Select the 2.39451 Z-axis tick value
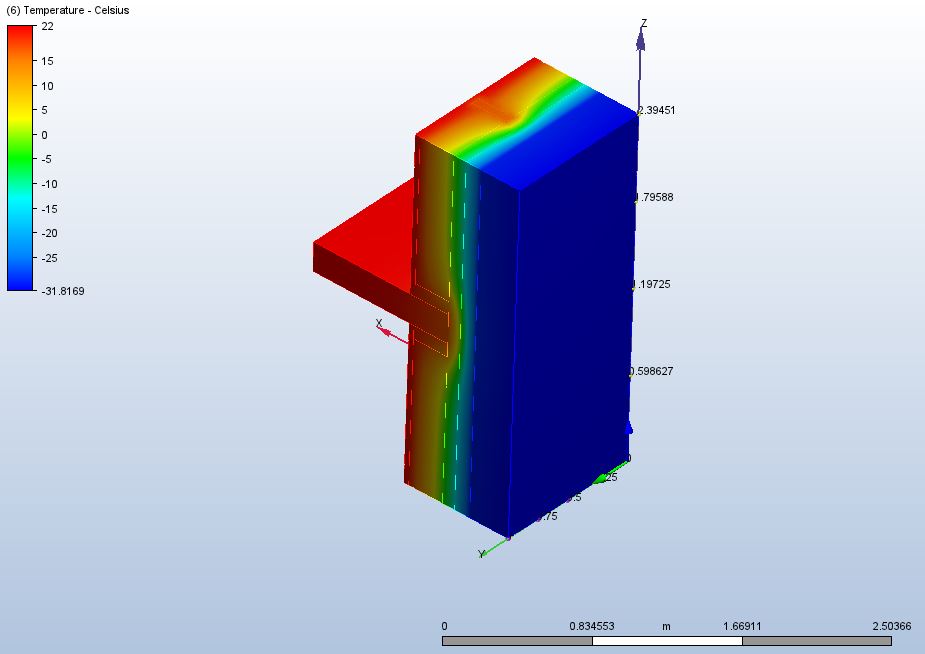Screen dimensions: 925x654 tap(657, 111)
